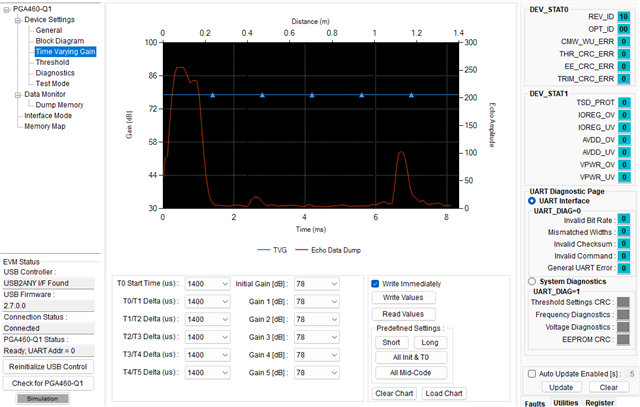640x407 pixels.
Task: Click the TVG legend line marker
Action: 264,250
